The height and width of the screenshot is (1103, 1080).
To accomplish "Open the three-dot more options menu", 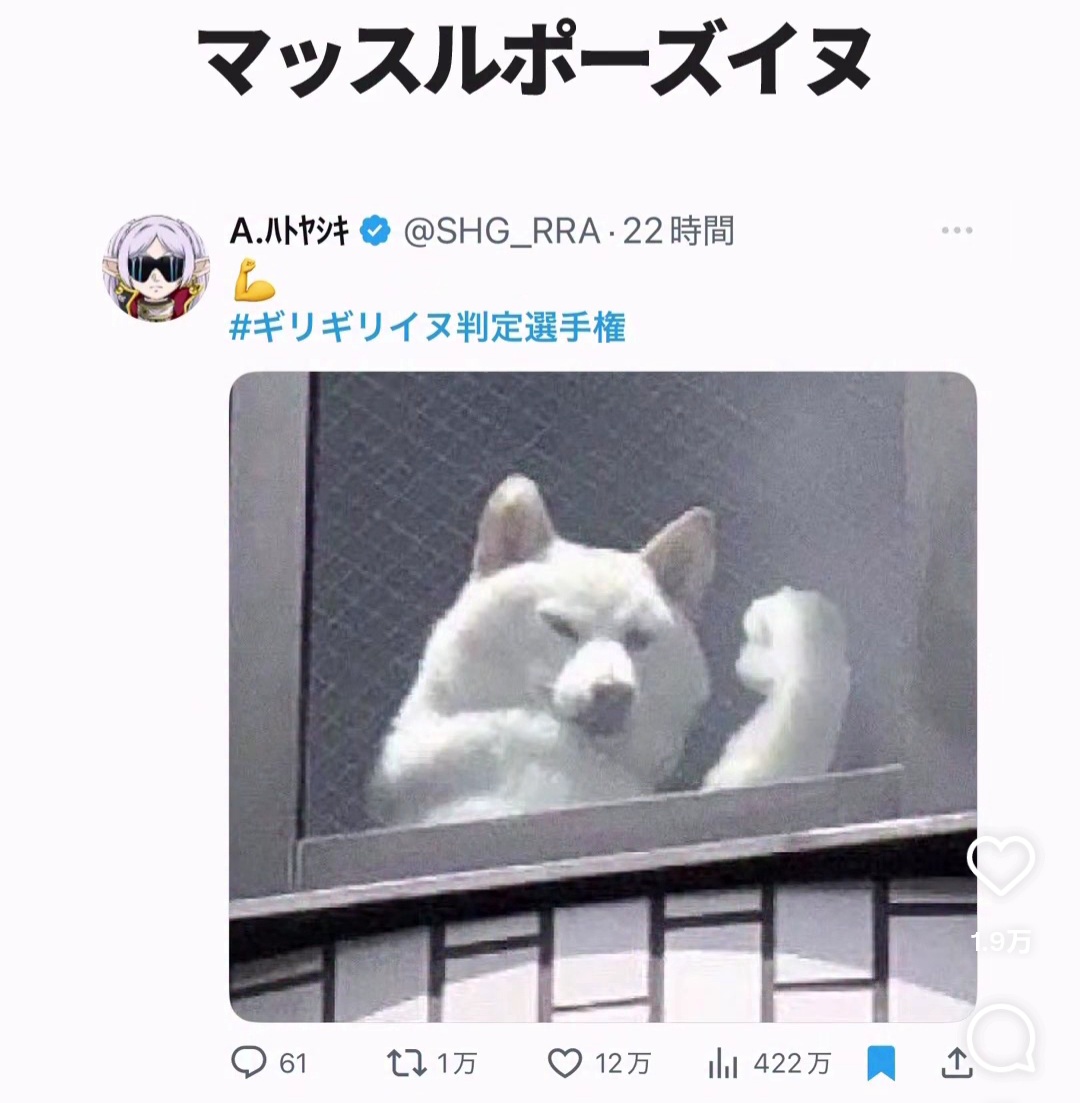I will [x=957, y=230].
